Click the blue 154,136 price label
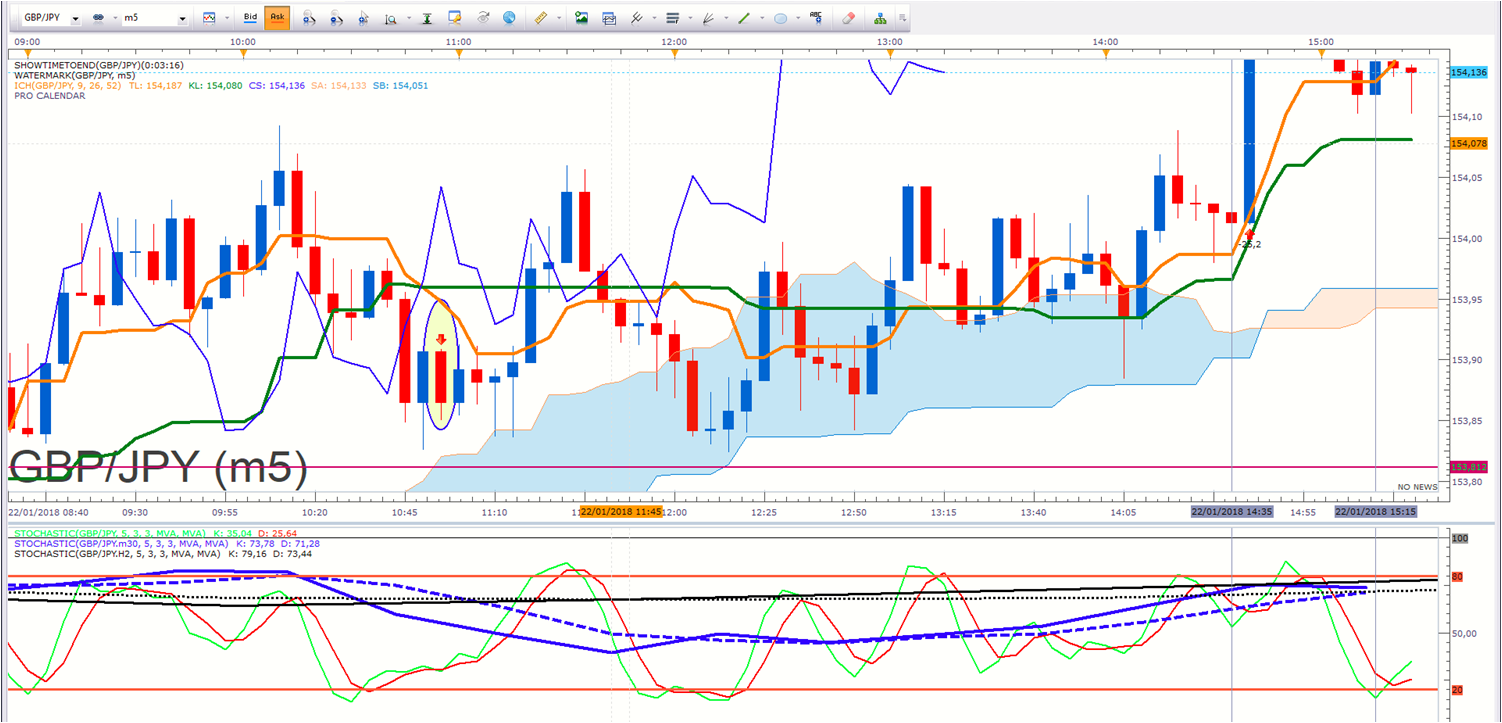Screen dimensions: 1502x723 (x=1468, y=72)
